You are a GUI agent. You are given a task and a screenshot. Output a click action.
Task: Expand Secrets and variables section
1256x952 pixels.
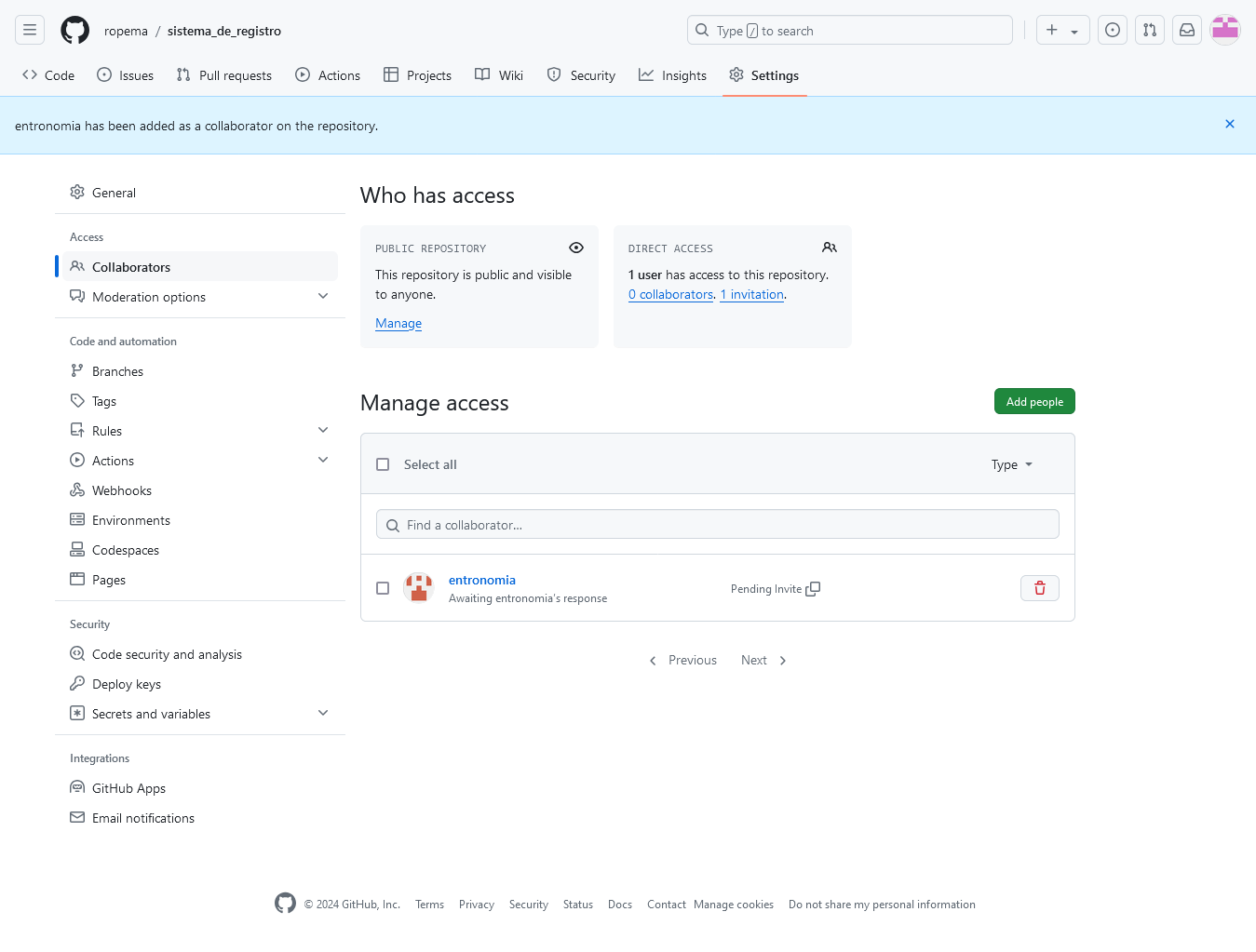pos(323,713)
